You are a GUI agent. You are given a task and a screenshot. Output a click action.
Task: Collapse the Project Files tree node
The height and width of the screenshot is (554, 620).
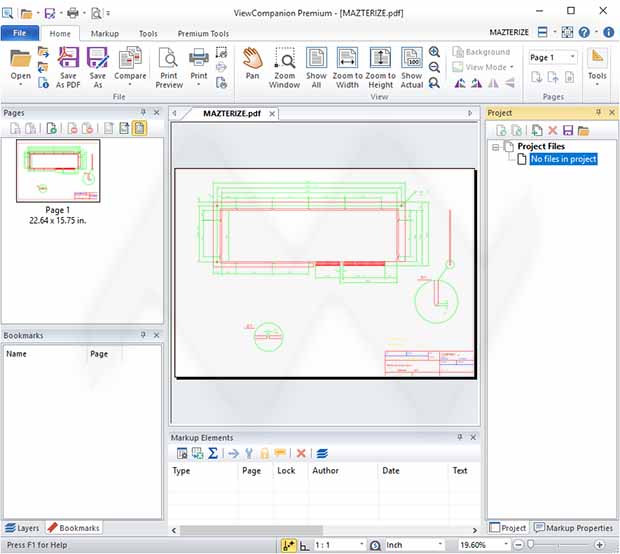click(495, 147)
